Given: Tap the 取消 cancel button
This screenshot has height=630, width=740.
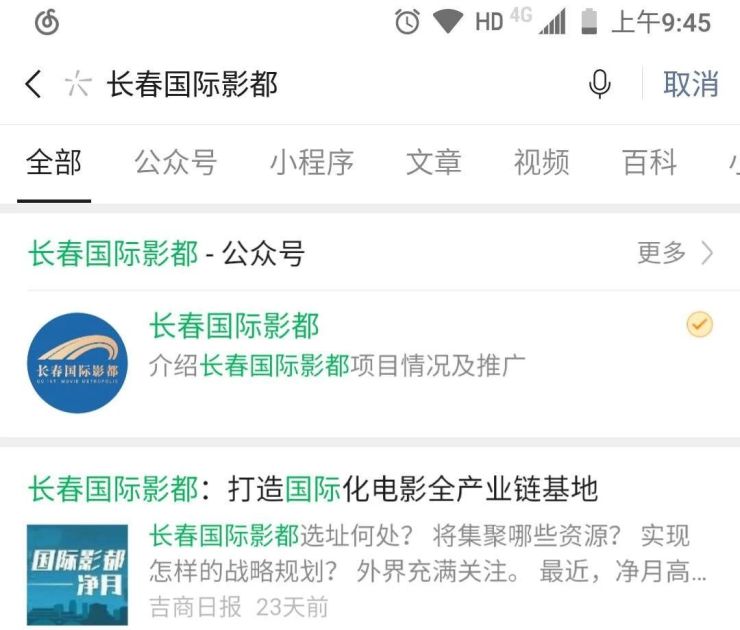Looking at the screenshot, I should pos(691,84).
